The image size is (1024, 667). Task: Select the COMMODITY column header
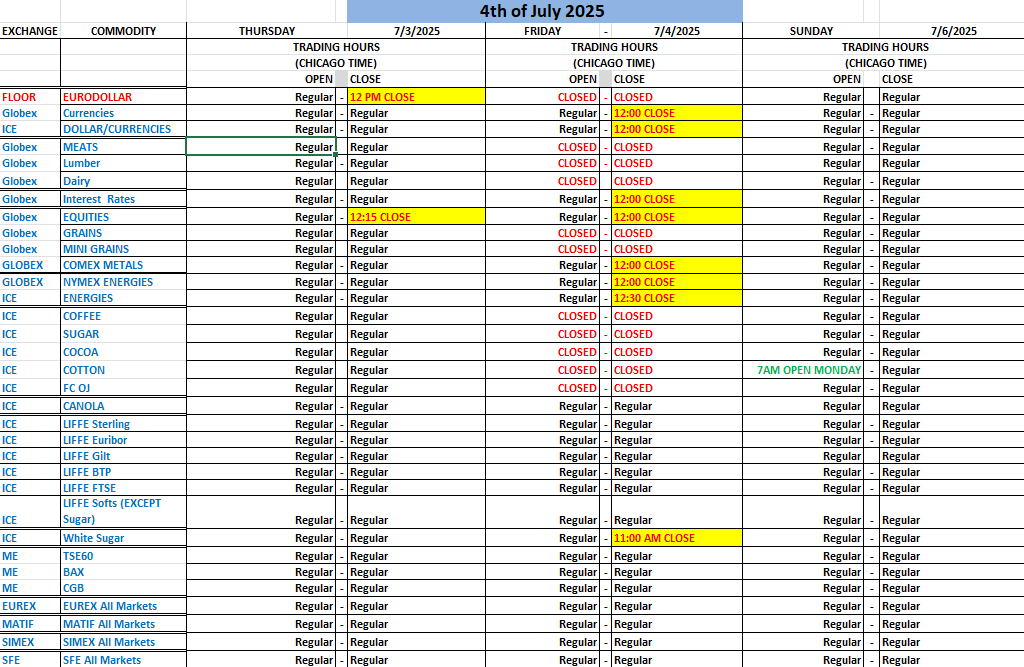[x=123, y=31]
